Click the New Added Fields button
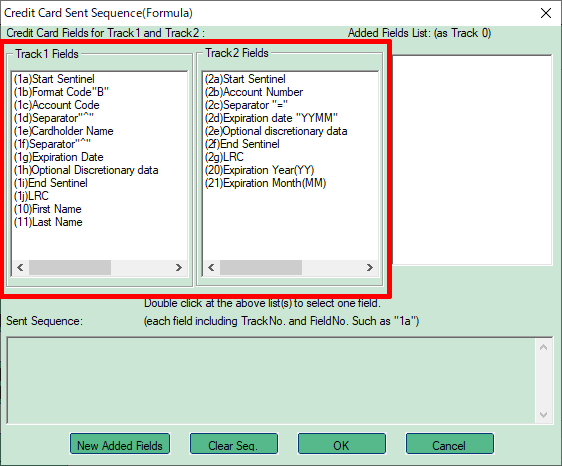The image size is (562, 466). pos(120,444)
